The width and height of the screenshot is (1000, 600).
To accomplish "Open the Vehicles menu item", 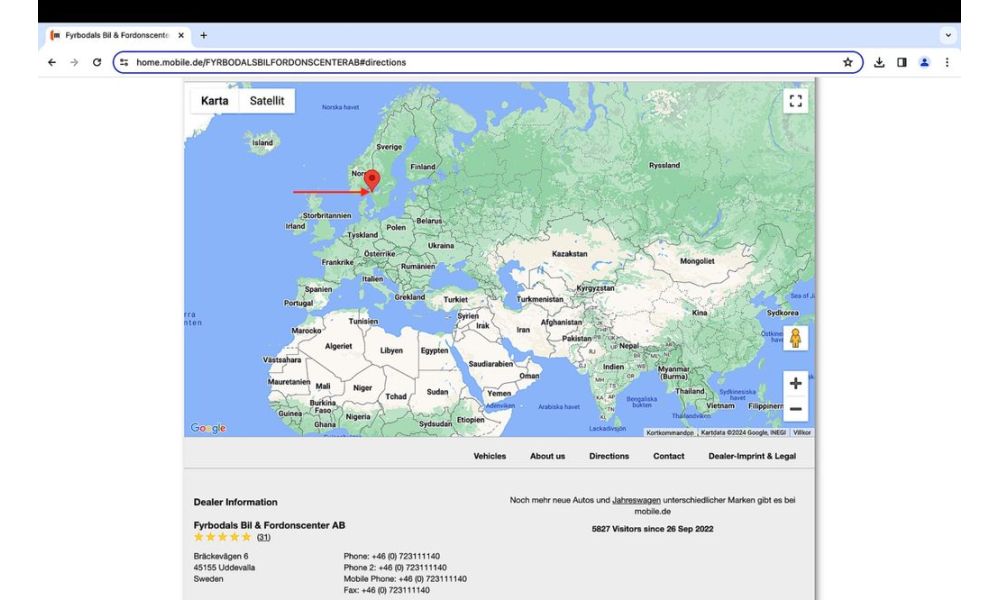I will point(490,456).
